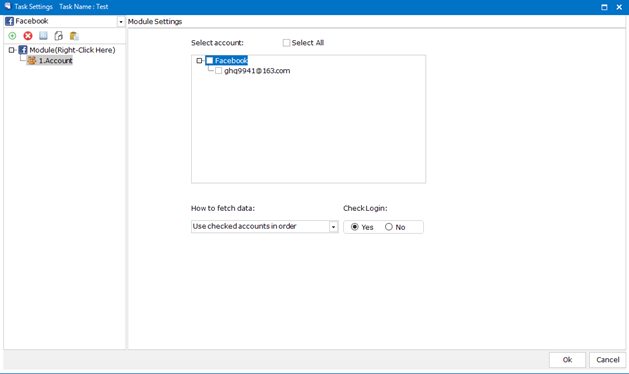Select the 1.Account tree item
This screenshot has height=374, width=629.
pos(55,61)
